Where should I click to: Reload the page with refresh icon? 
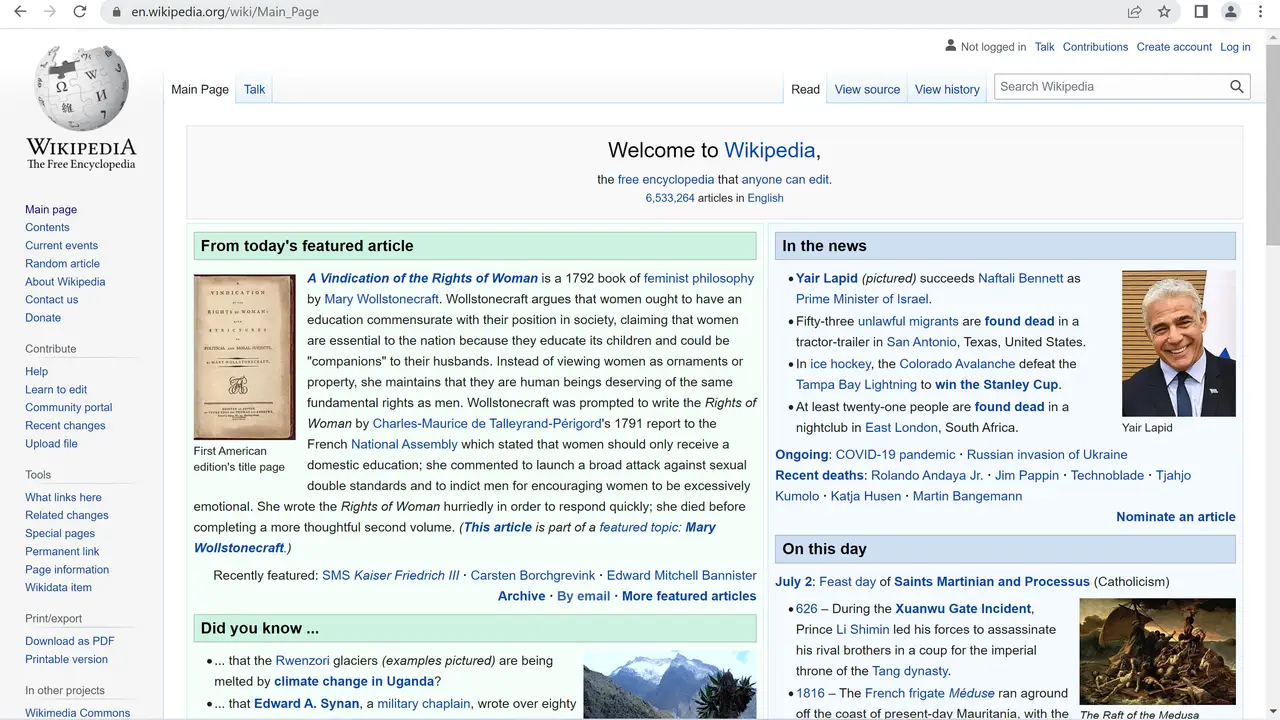point(80,12)
